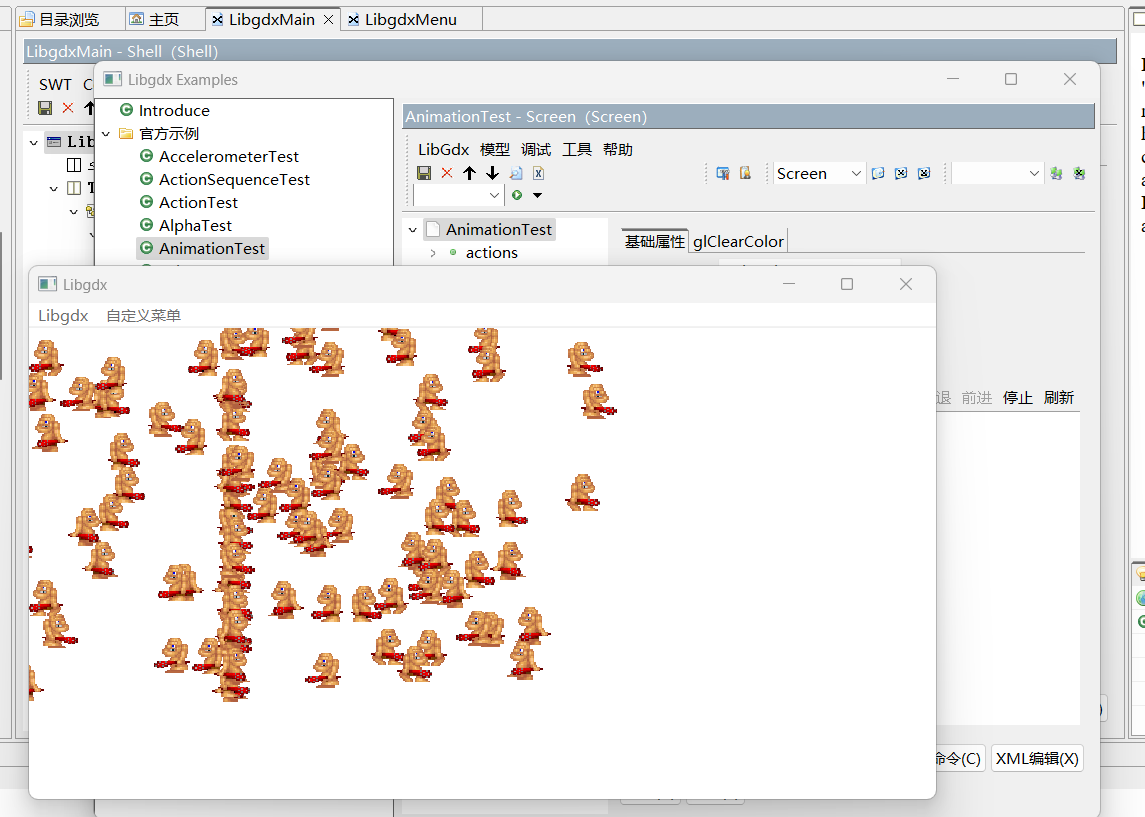Click the save icon in AnimationTest toolbar
The width and height of the screenshot is (1145, 817).
(424, 173)
